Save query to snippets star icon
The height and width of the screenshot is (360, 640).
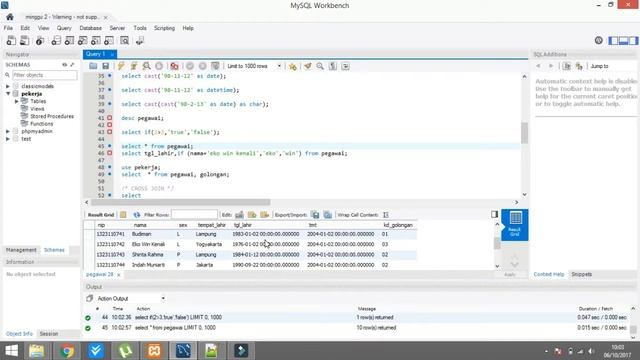tap(292, 66)
